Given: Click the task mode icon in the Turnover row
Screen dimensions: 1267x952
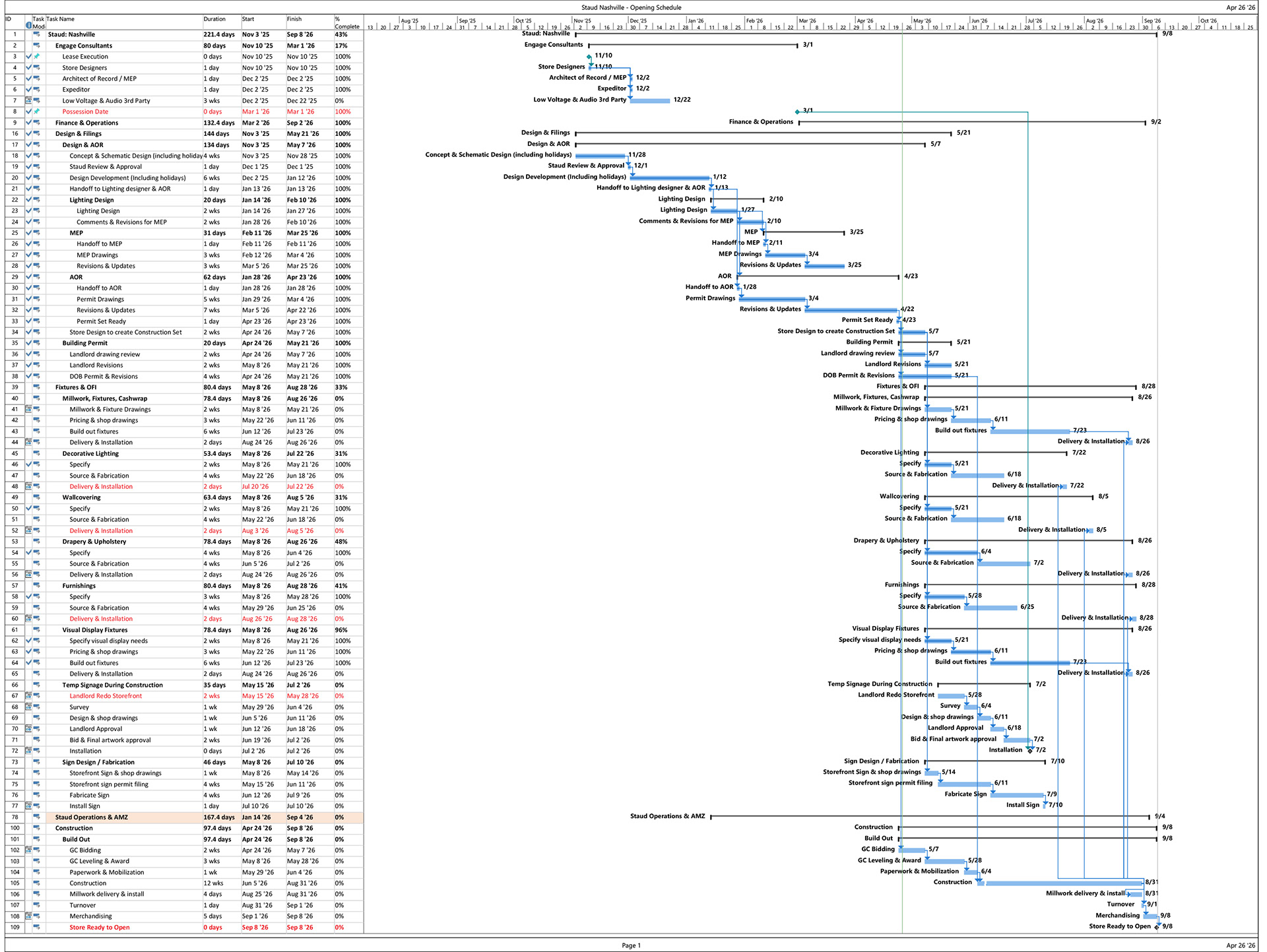Looking at the screenshot, I should pos(37,905).
